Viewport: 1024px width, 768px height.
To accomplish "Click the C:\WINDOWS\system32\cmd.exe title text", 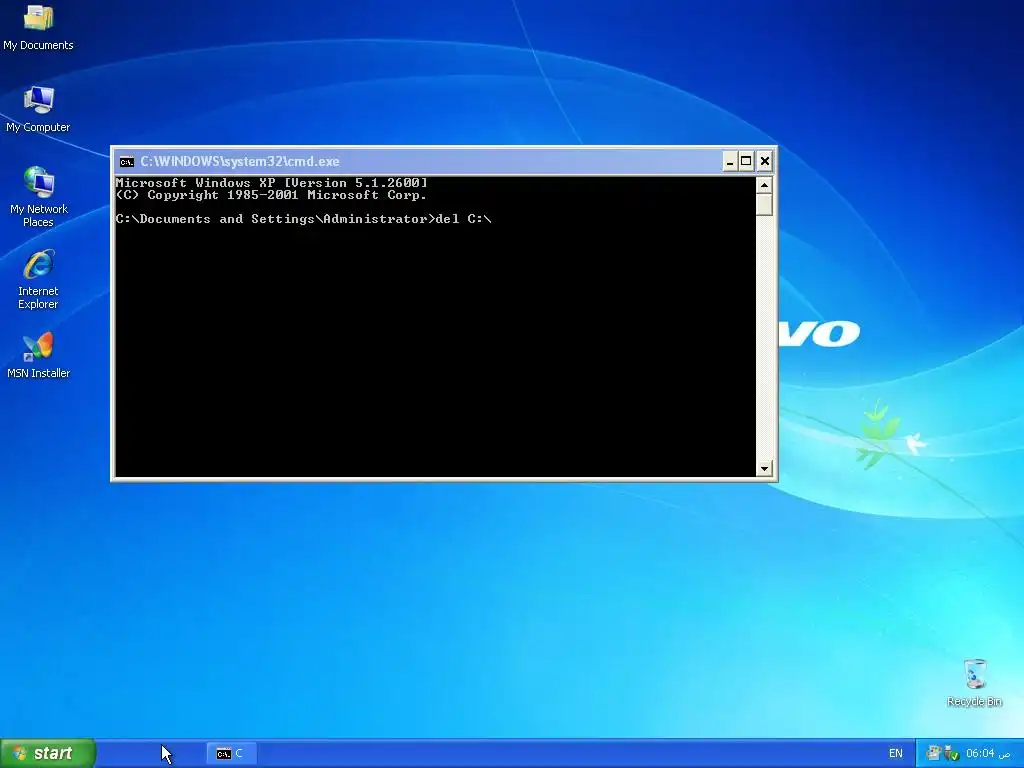I will tap(240, 161).
